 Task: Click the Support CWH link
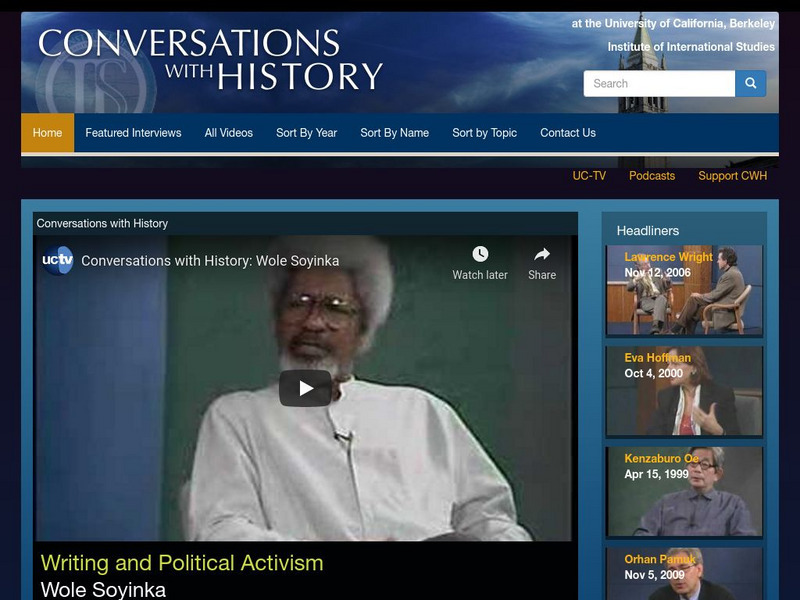(732, 176)
